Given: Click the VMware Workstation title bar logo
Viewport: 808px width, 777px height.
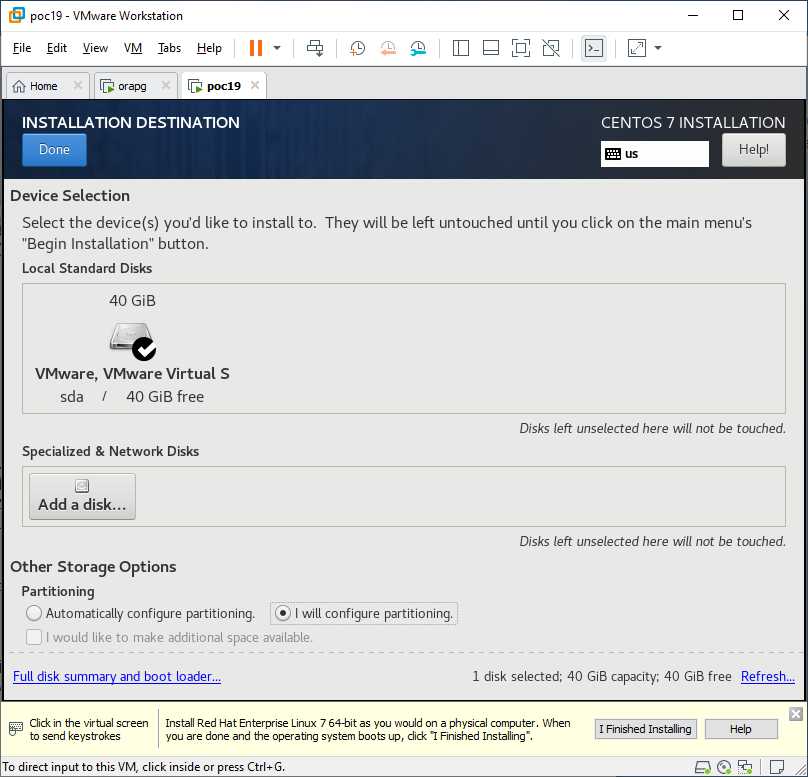Looking at the screenshot, I should click(x=16, y=15).
